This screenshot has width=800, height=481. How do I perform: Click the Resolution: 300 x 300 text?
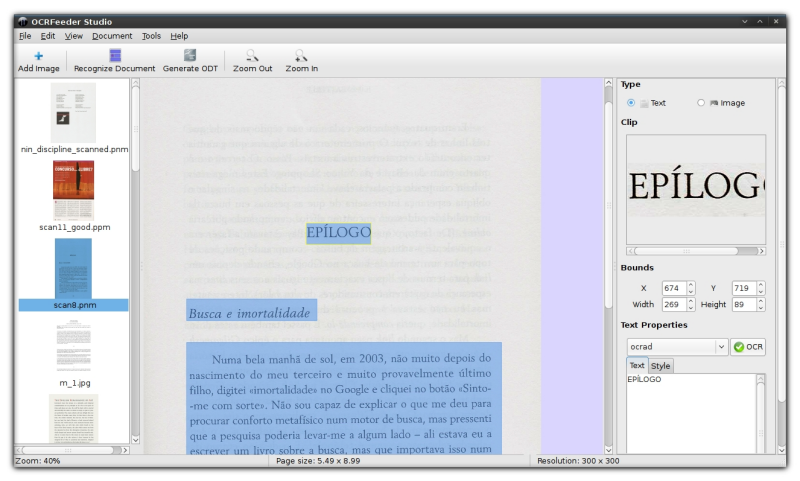578,461
